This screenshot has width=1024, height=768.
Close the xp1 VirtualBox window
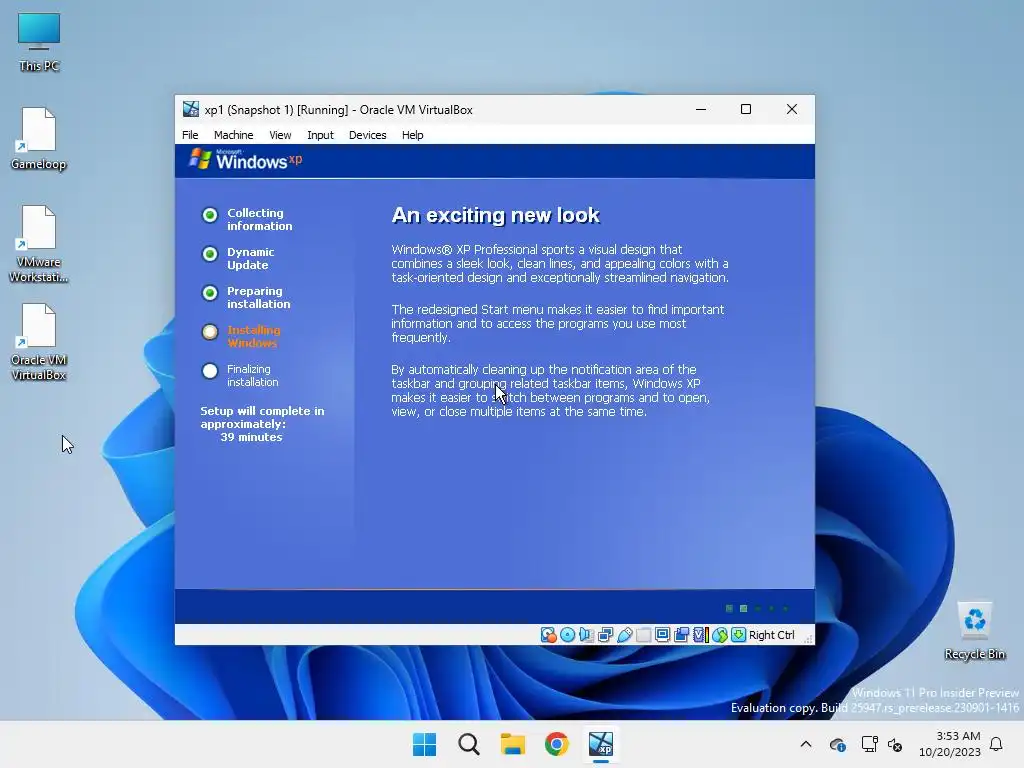click(792, 109)
